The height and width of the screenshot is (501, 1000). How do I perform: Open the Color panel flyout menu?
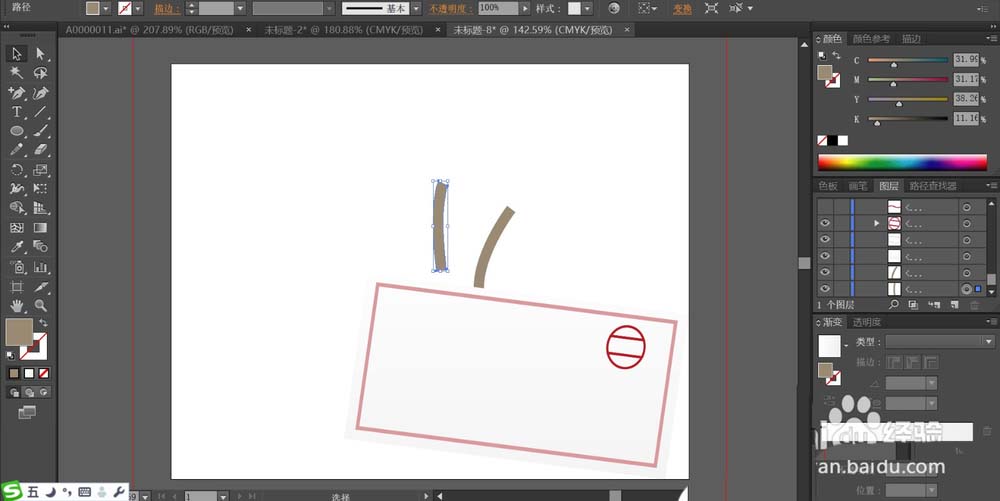pyautogui.click(x=992, y=40)
